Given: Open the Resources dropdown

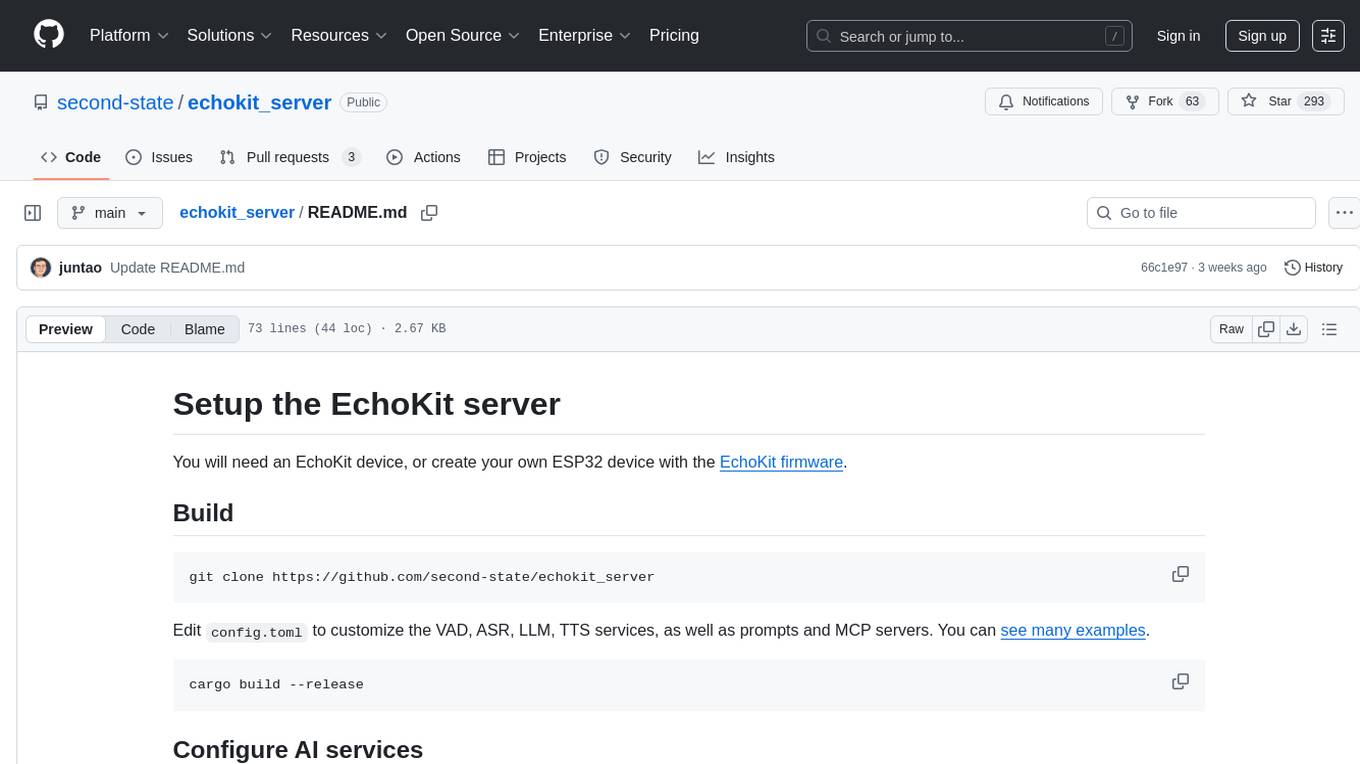Looking at the screenshot, I should [339, 35].
